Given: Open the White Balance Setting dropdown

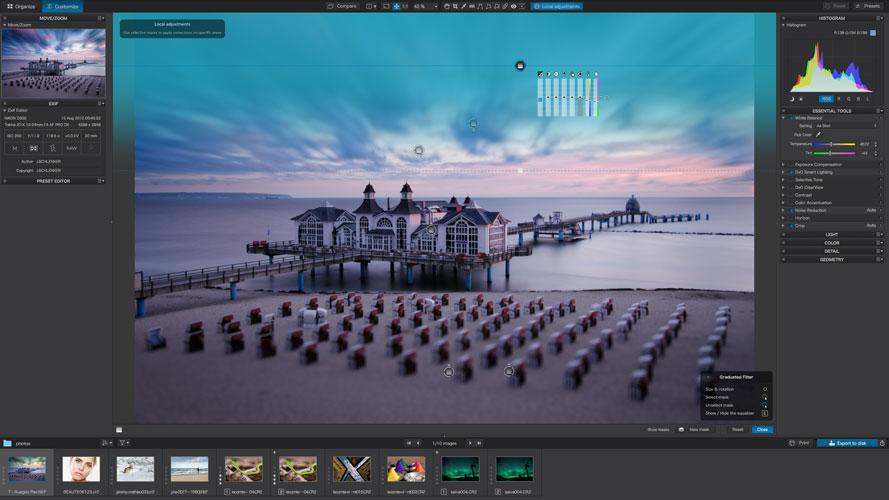Looking at the screenshot, I should coord(843,126).
